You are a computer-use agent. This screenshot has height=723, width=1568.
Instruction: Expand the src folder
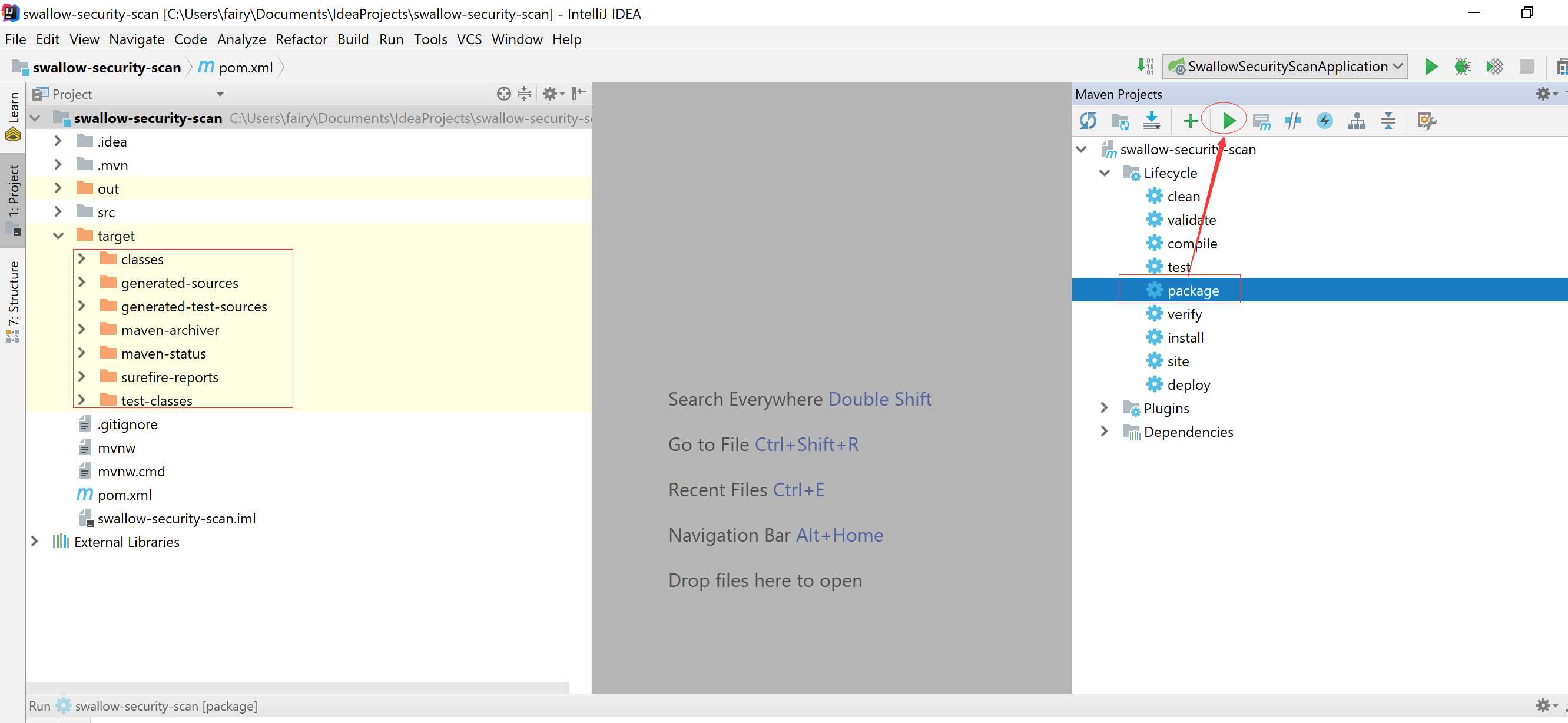(x=58, y=211)
